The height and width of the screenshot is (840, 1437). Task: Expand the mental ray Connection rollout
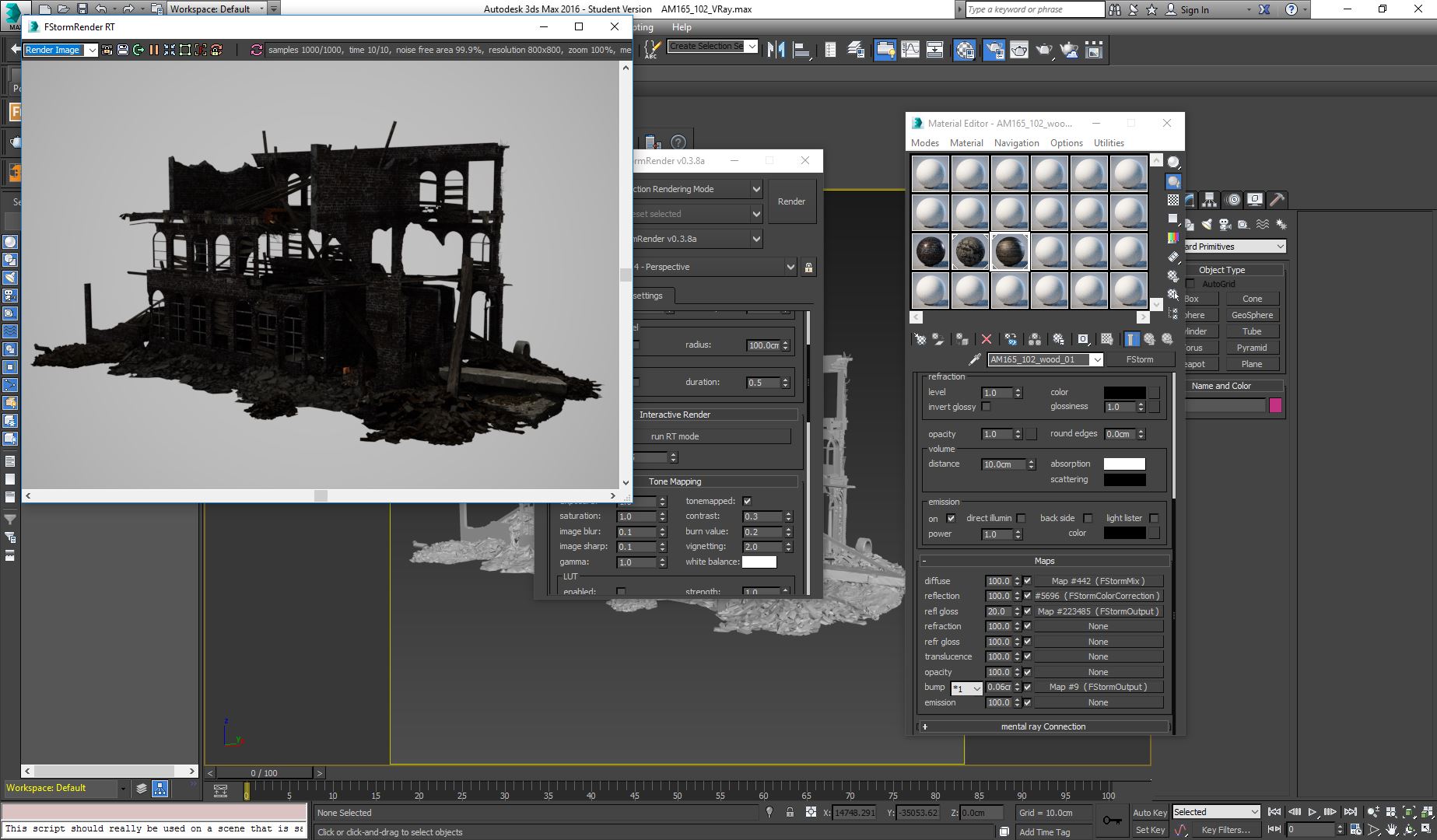1044,726
